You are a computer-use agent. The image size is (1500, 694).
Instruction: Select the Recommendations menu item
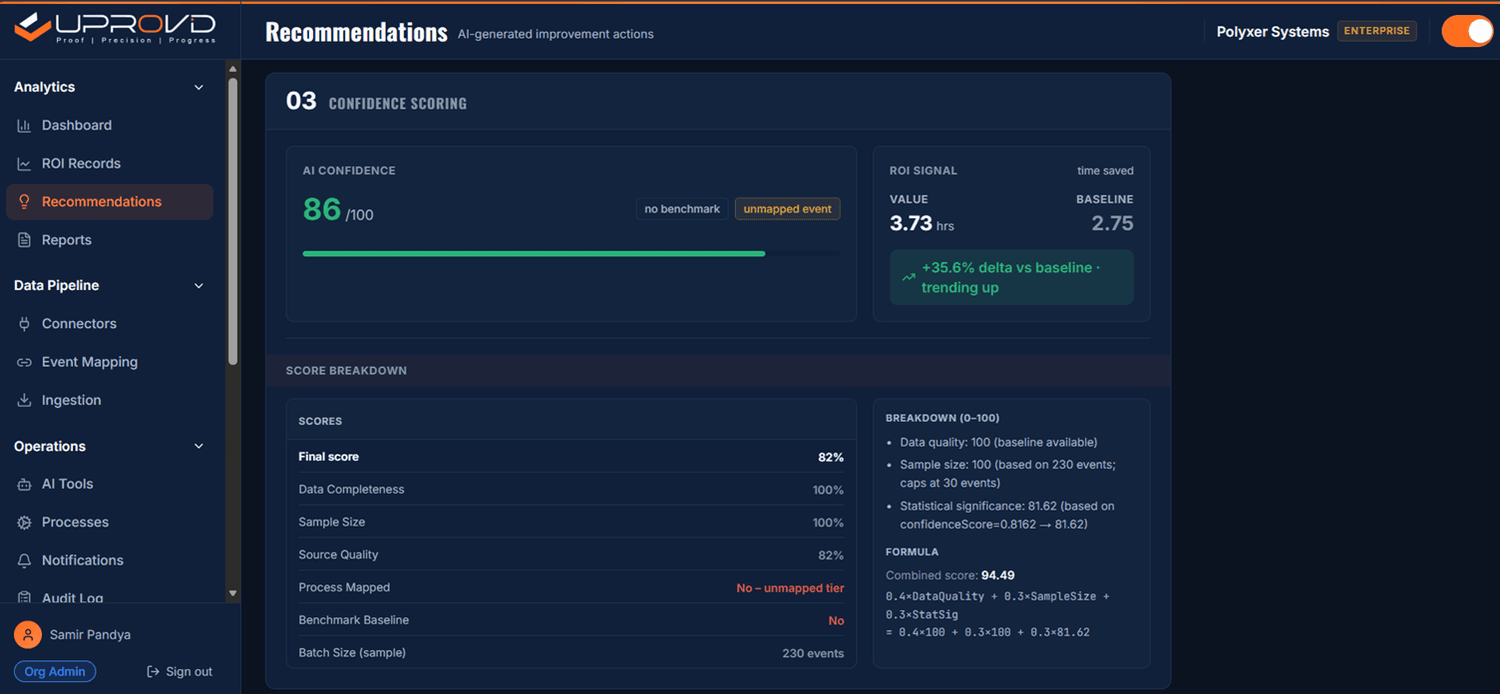109,202
